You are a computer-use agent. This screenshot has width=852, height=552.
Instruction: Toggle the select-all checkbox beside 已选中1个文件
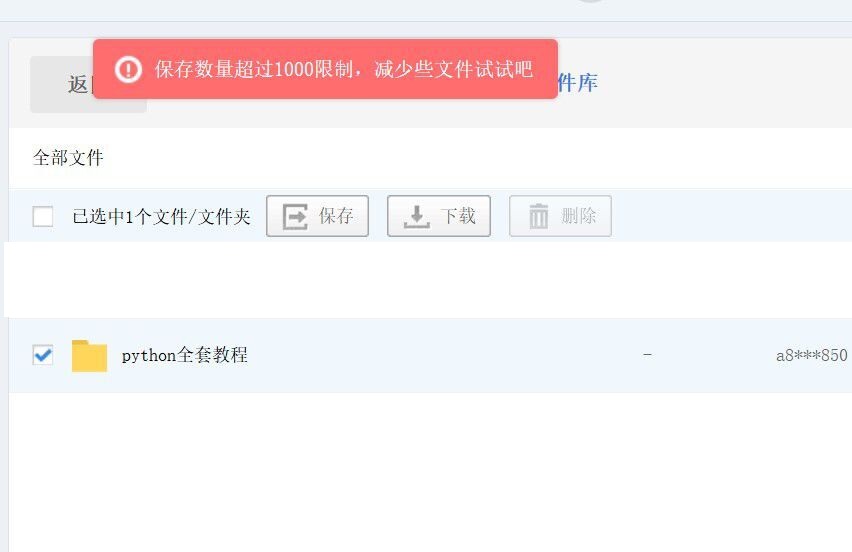pos(43,216)
